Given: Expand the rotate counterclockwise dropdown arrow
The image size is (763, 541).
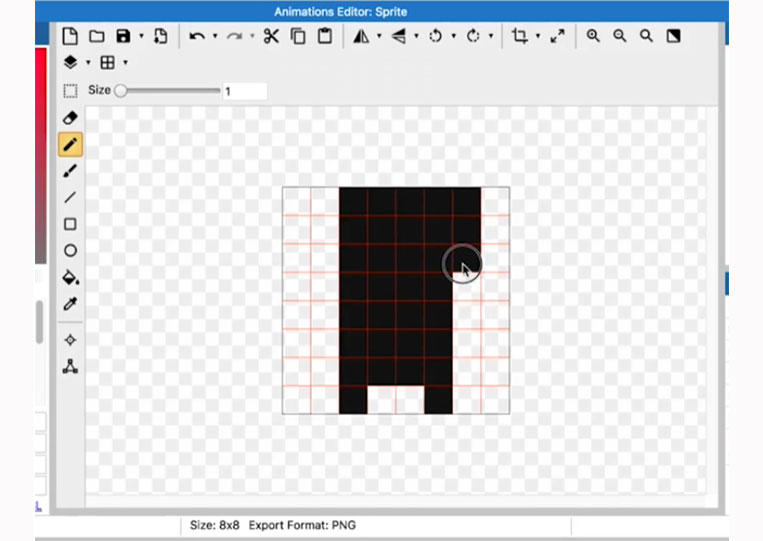Looking at the screenshot, I should (x=454, y=36).
